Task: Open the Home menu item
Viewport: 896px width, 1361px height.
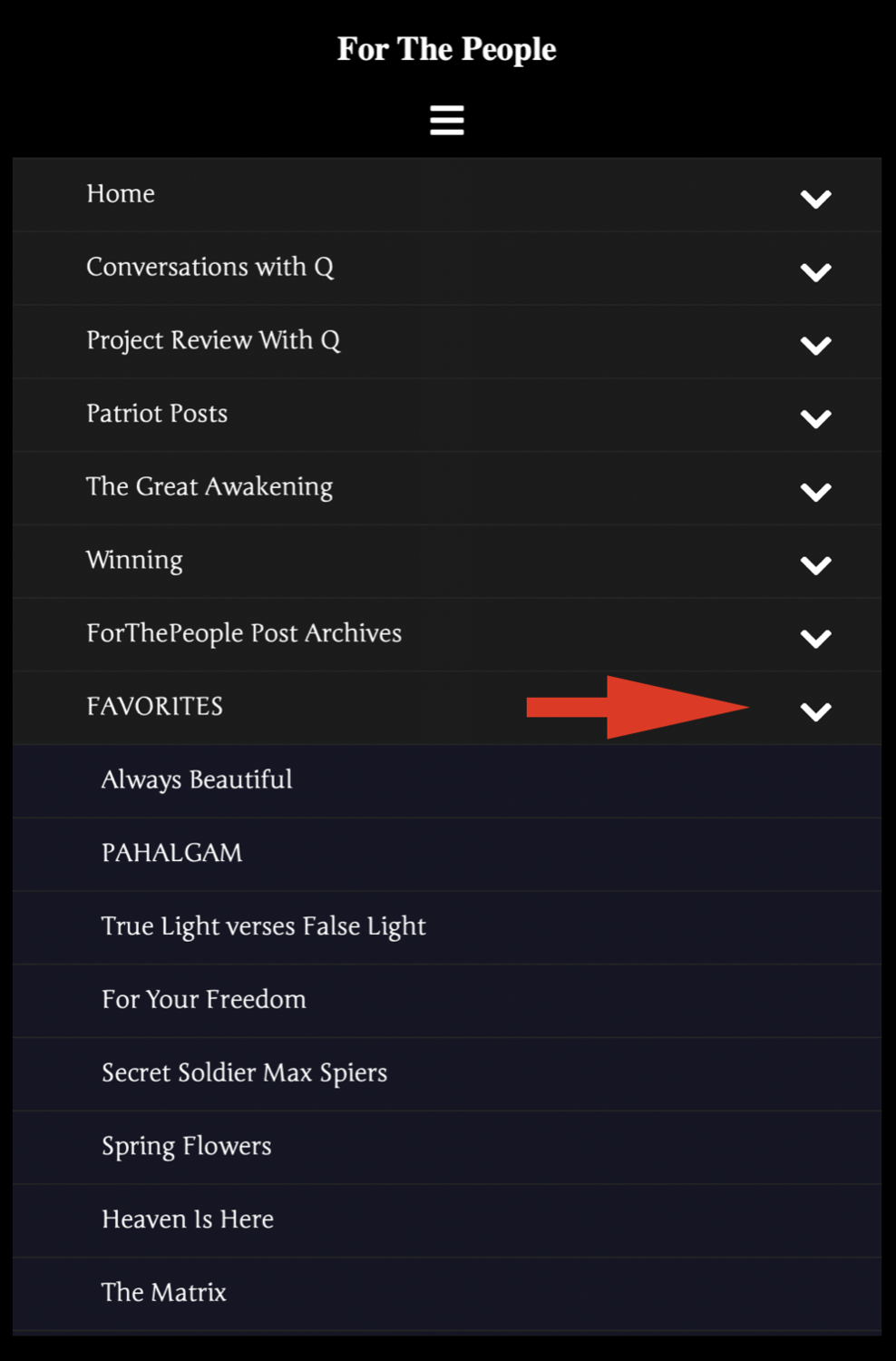Action: (x=121, y=194)
